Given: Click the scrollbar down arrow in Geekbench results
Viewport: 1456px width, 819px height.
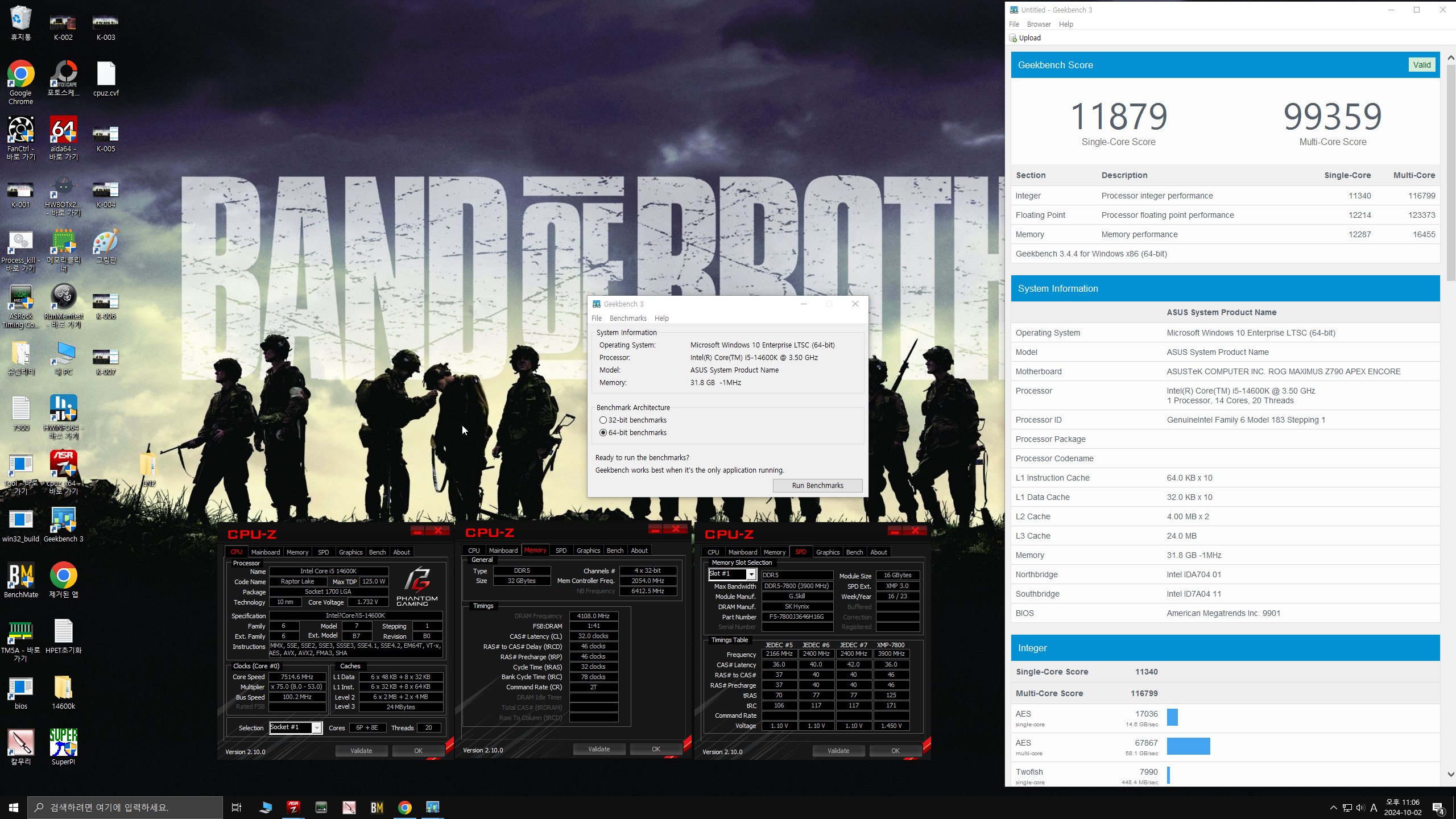Looking at the screenshot, I should [x=1450, y=774].
